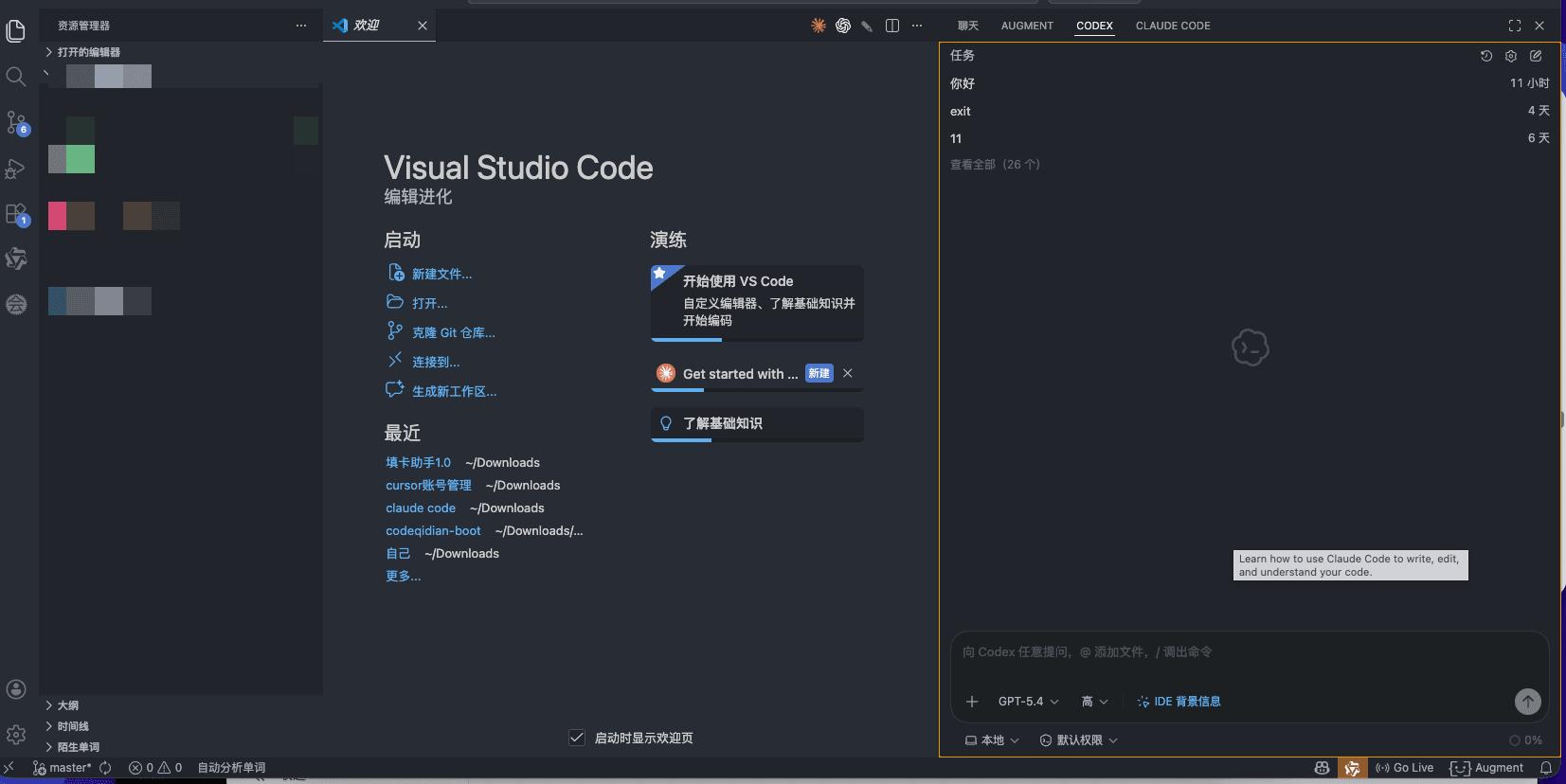Image resolution: width=1566 pixels, height=784 pixels.
Task: Click 连接到... link
Action: tap(436, 362)
